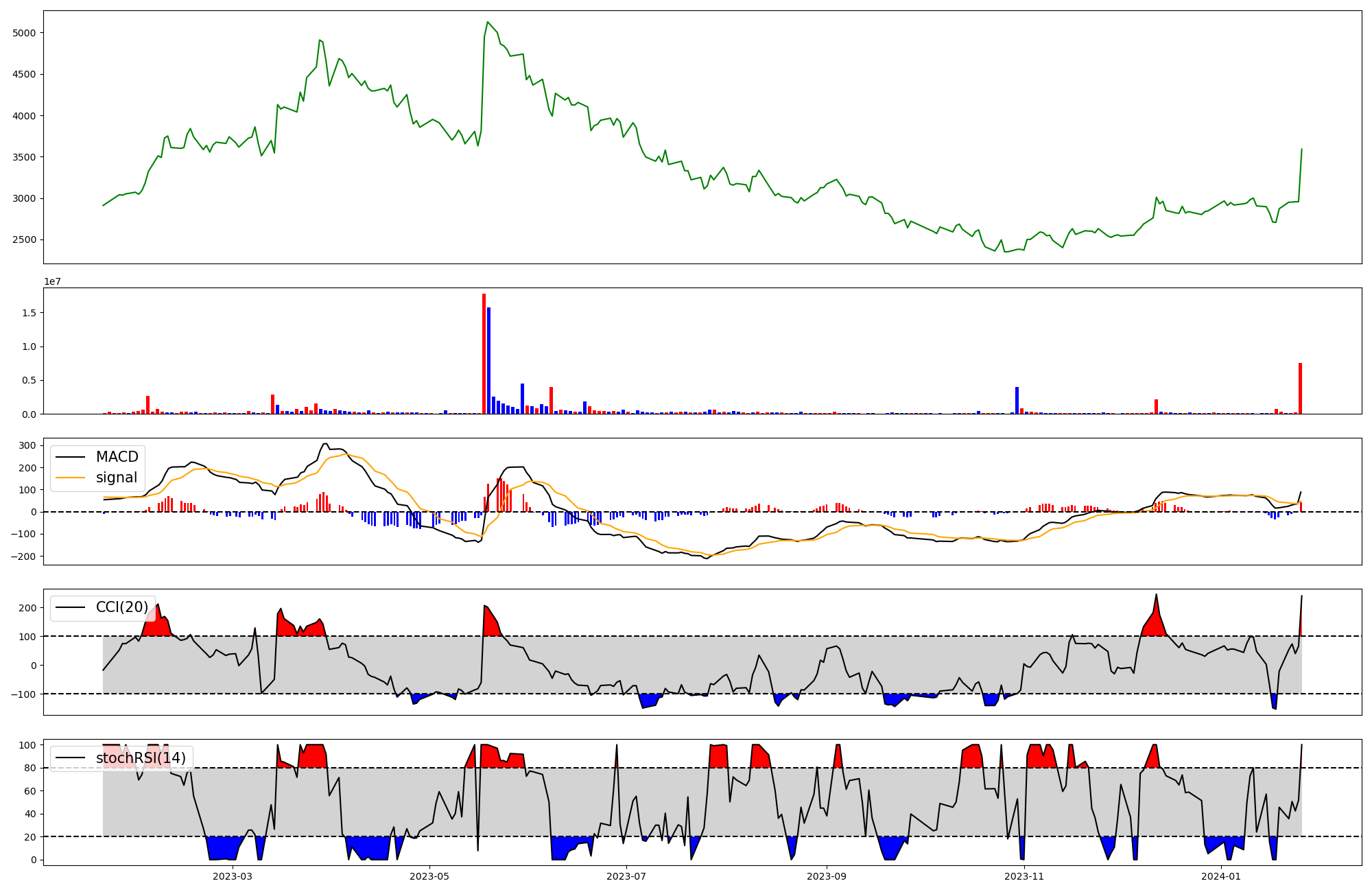Click the 2023-03 date tick label

[x=233, y=876]
